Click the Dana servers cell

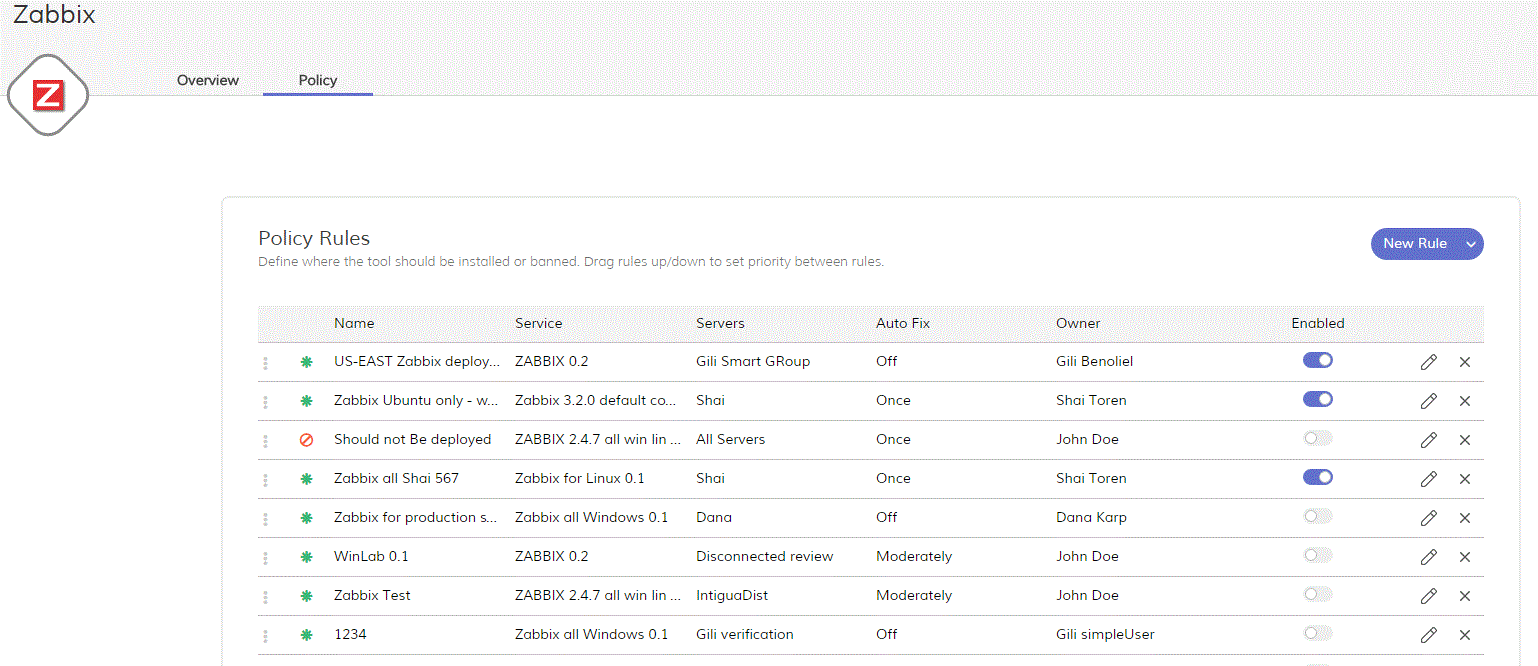714,517
